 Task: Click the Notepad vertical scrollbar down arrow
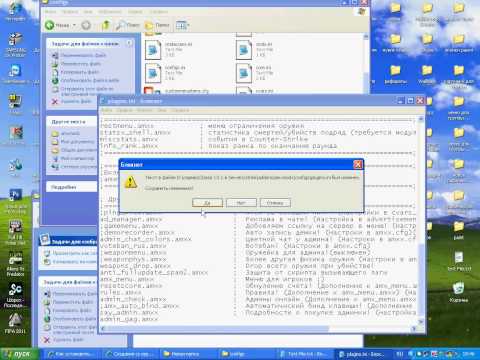421,322
